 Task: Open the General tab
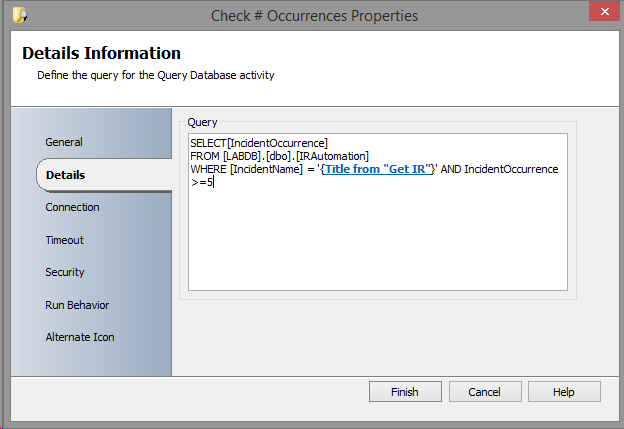pyautogui.click(x=64, y=142)
